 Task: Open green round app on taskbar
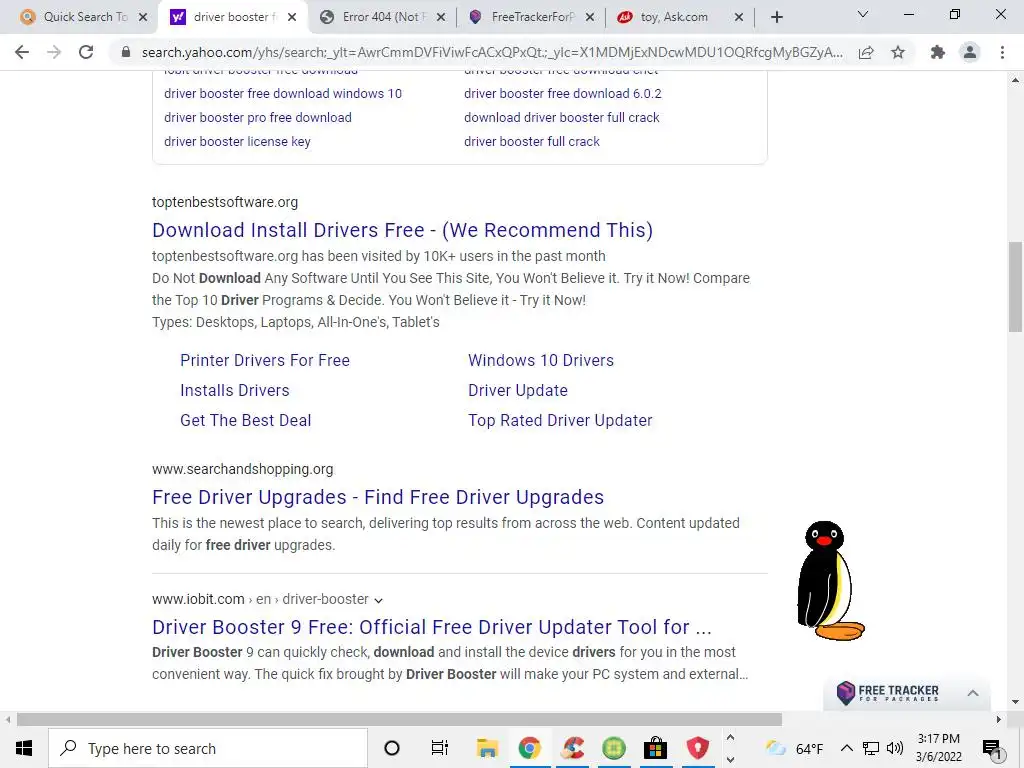tap(614, 748)
